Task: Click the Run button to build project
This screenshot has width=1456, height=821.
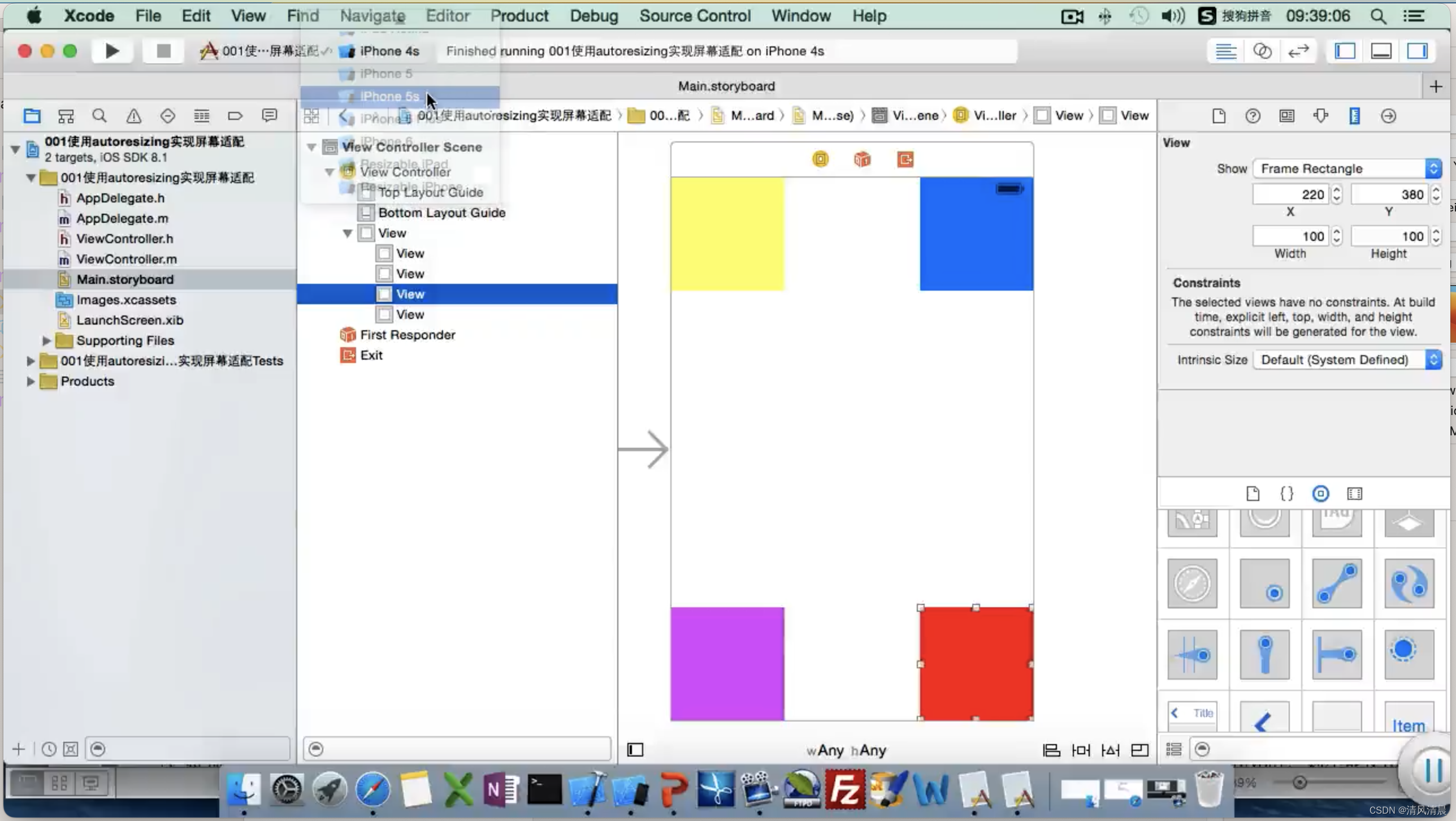Action: [112, 50]
